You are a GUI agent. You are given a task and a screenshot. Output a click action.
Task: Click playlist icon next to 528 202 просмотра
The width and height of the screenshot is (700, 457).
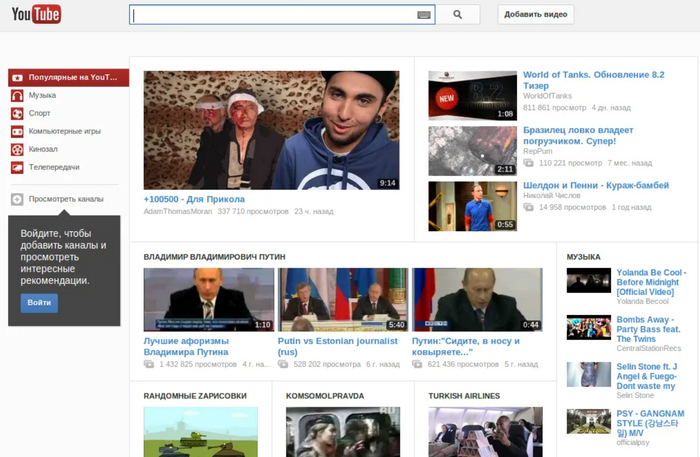point(283,364)
